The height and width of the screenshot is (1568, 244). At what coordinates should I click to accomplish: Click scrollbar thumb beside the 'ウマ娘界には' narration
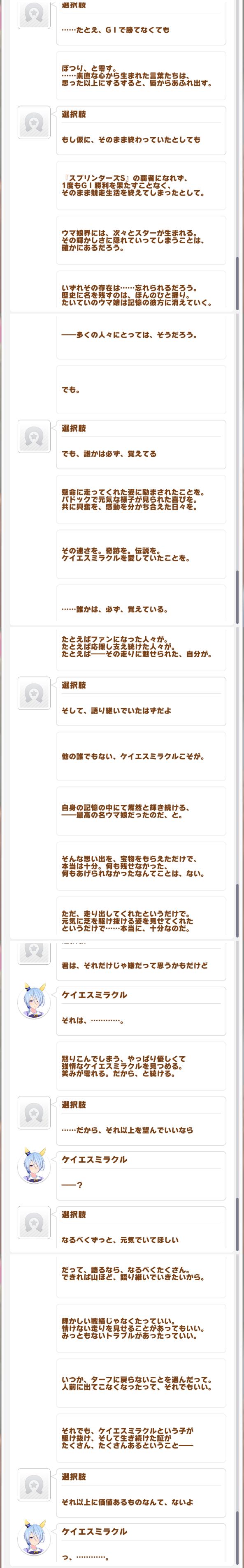(x=237, y=283)
